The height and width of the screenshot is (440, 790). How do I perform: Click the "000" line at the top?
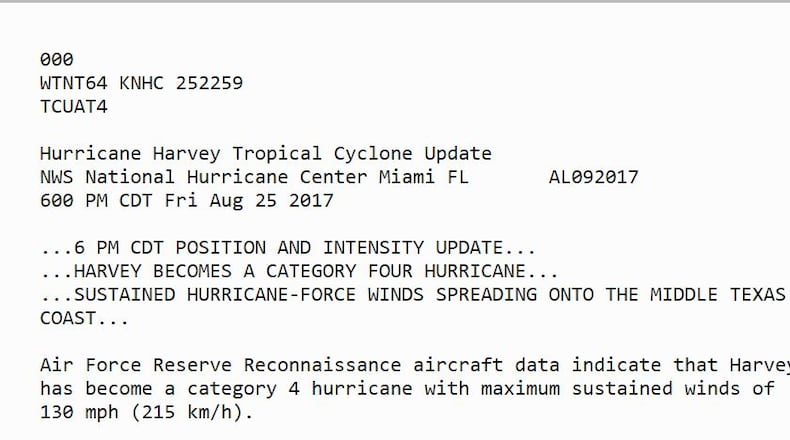point(56,60)
